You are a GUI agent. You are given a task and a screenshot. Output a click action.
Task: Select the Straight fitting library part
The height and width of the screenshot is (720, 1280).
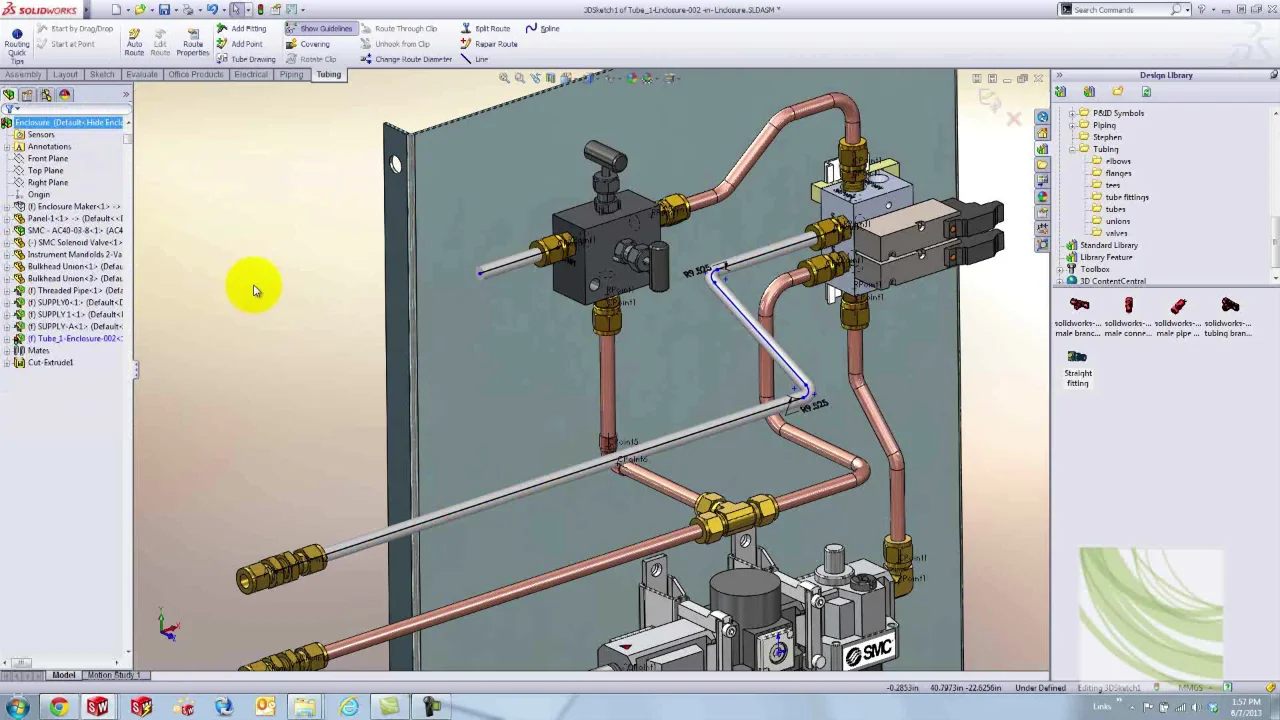pyautogui.click(x=1077, y=366)
